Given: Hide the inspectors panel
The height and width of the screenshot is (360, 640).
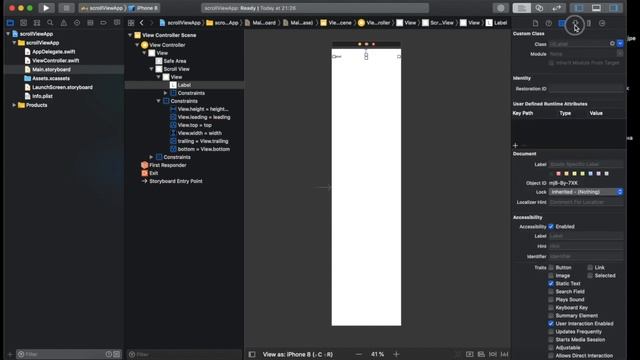Looking at the screenshot, I should click(x=613, y=8).
